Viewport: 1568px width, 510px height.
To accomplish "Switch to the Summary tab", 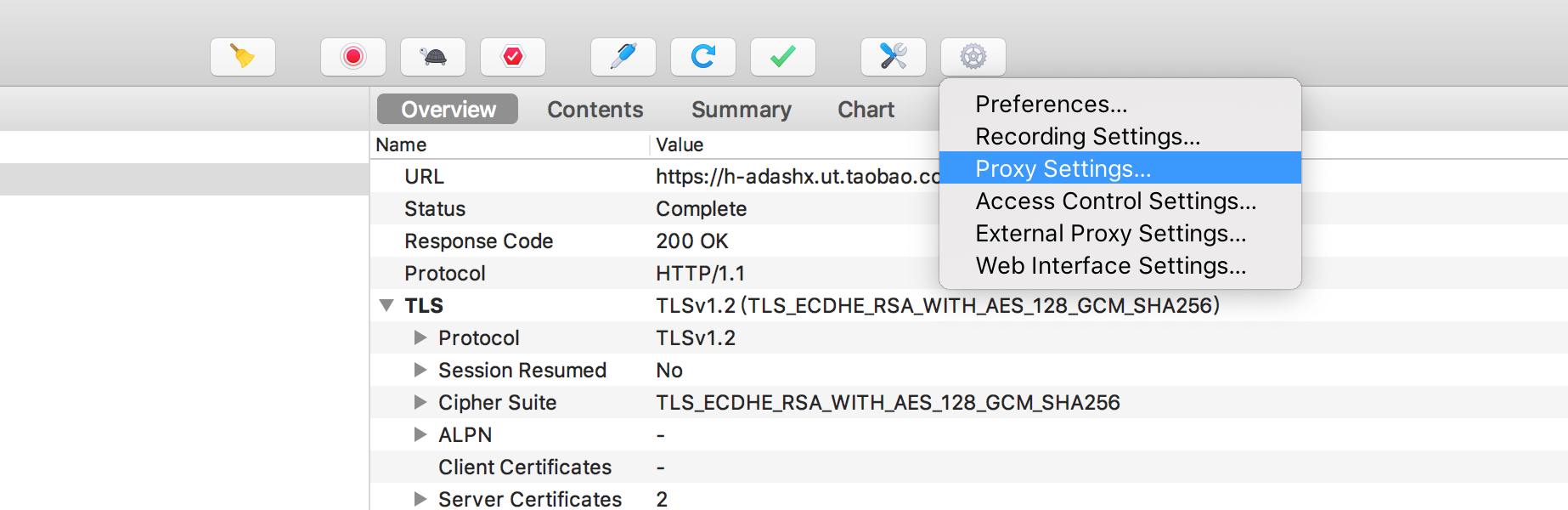I will [x=742, y=110].
